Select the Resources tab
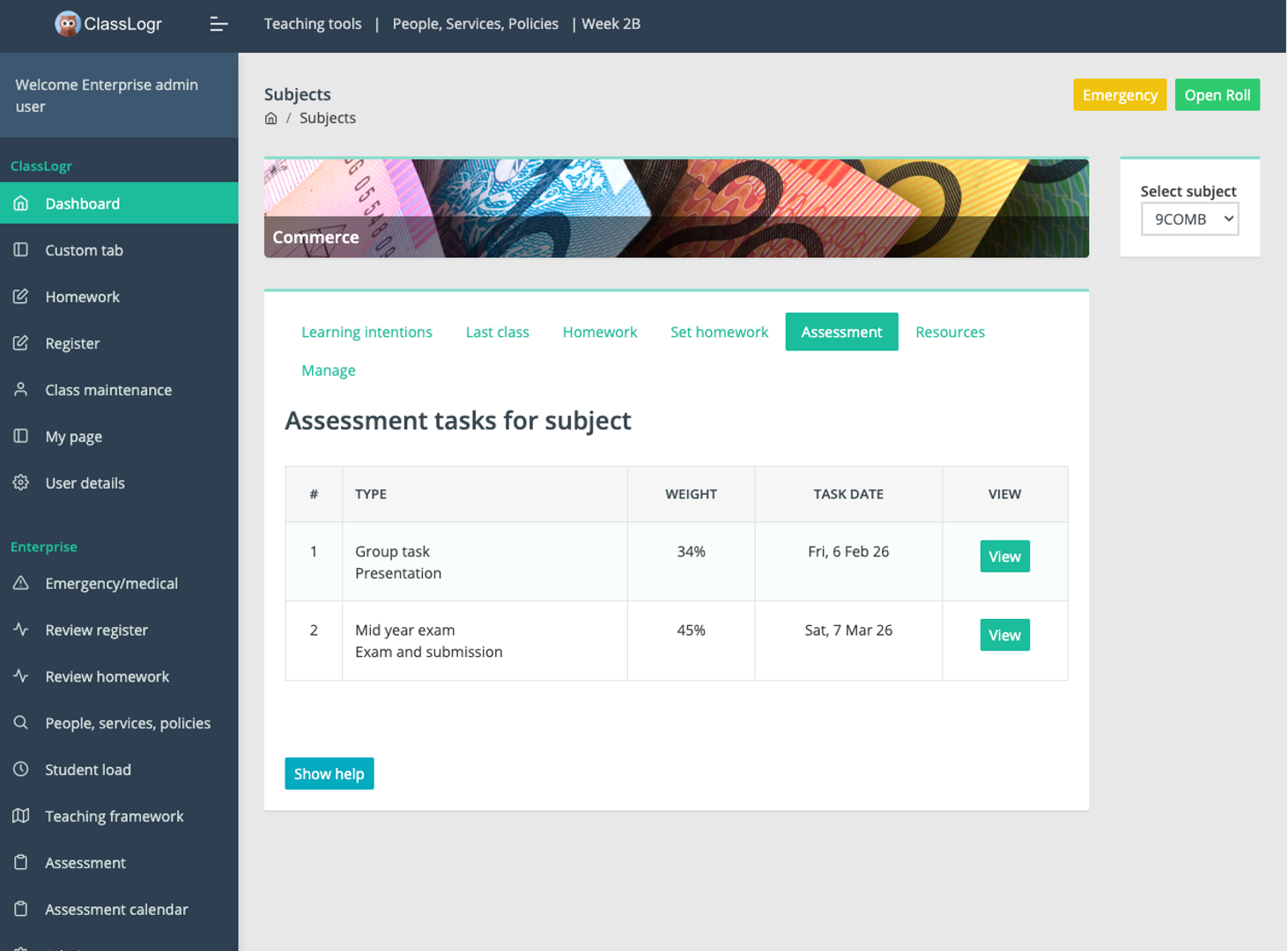Viewport: 1288px width, 951px height. point(950,332)
